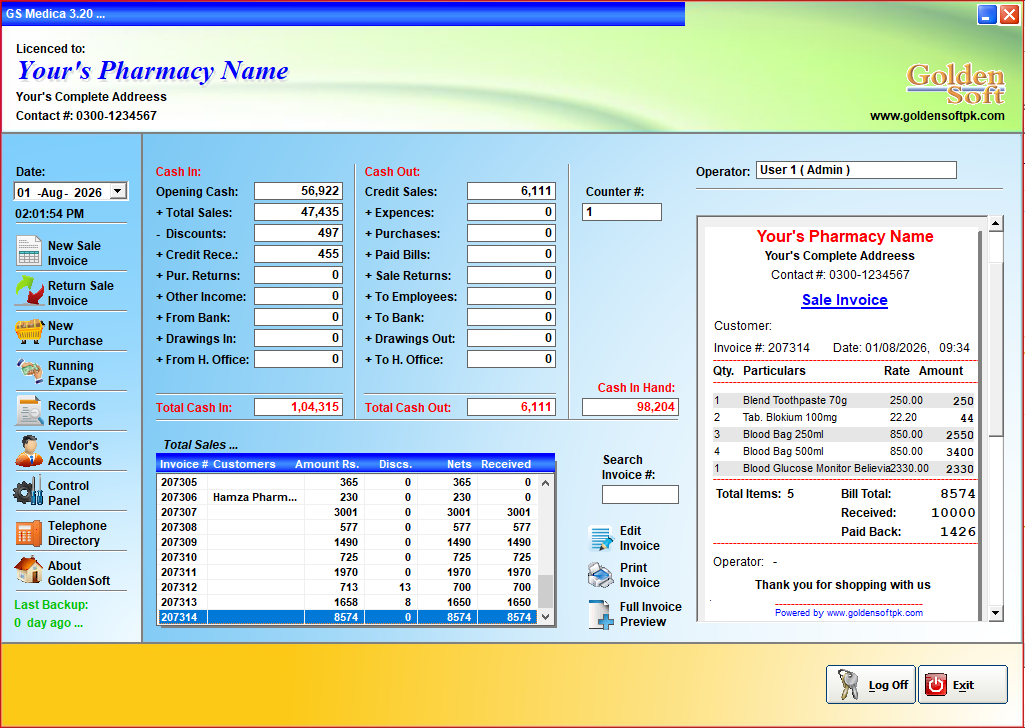The height and width of the screenshot is (728, 1025).
Task: Click the Search Invoice # input field
Action: (x=640, y=495)
